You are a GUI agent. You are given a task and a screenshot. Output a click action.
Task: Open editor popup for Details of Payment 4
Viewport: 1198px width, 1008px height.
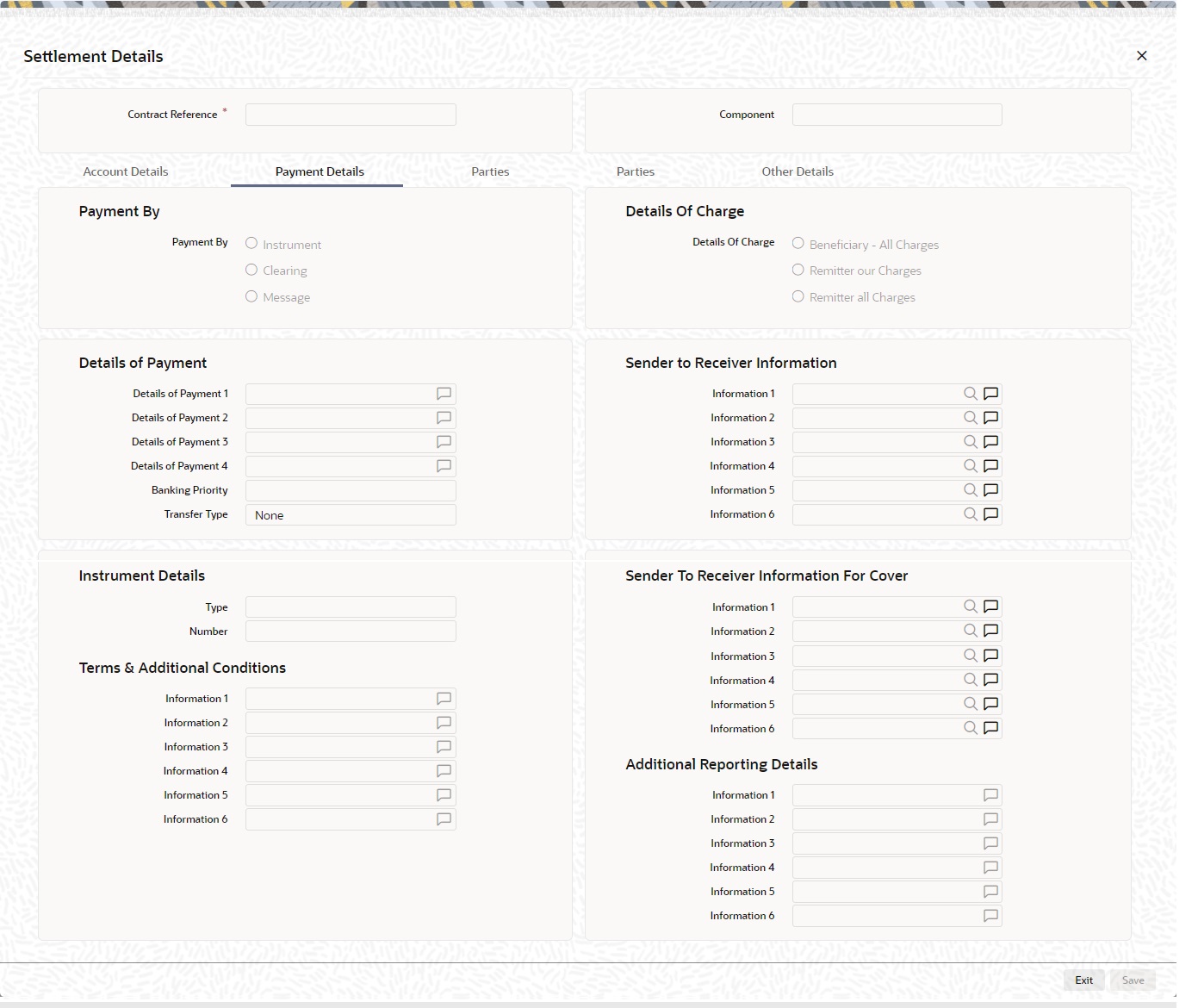pyautogui.click(x=444, y=466)
